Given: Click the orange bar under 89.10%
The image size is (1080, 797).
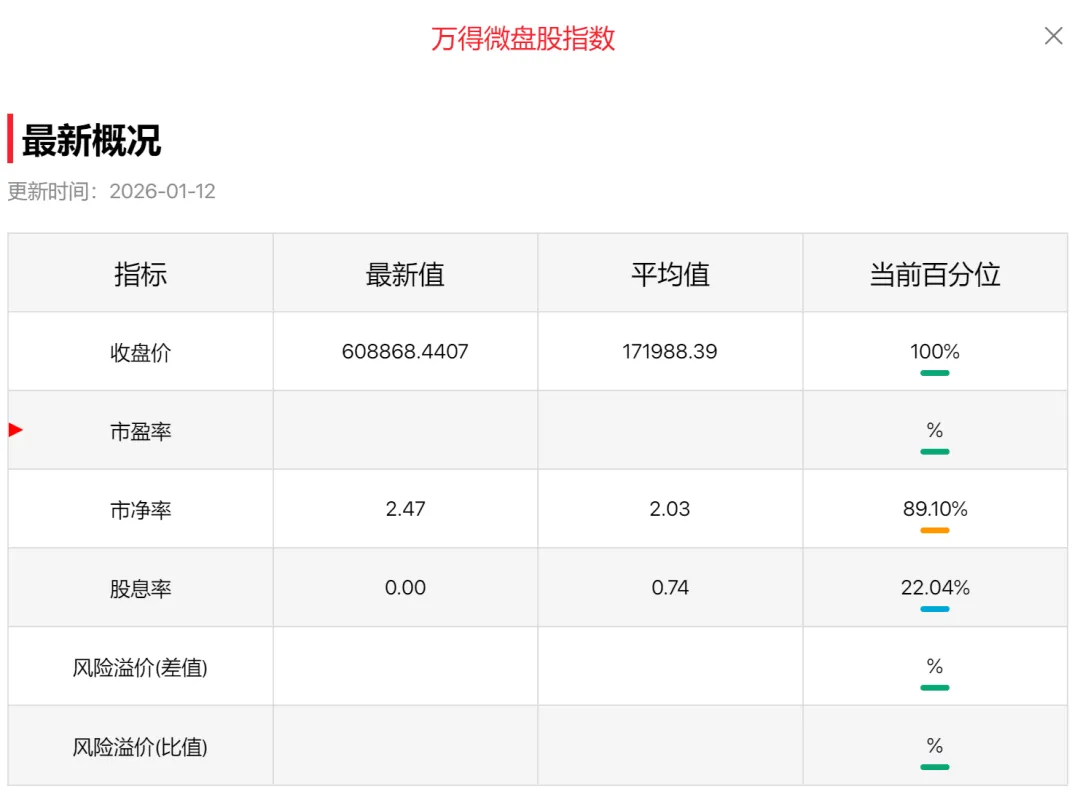Looking at the screenshot, I should point(935,530).
